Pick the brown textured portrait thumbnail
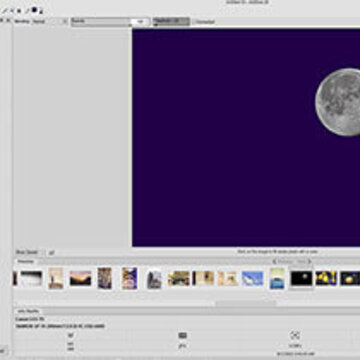The image size is (360, 360). click(105, 278)
